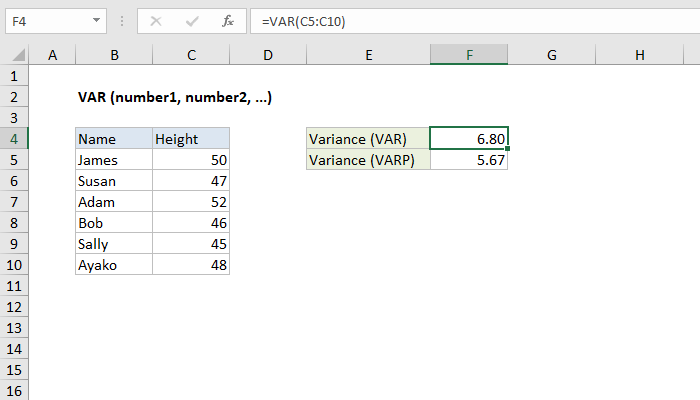Select column F header
700x400 pixels.
pyautogui.click(x=469, y=55)
